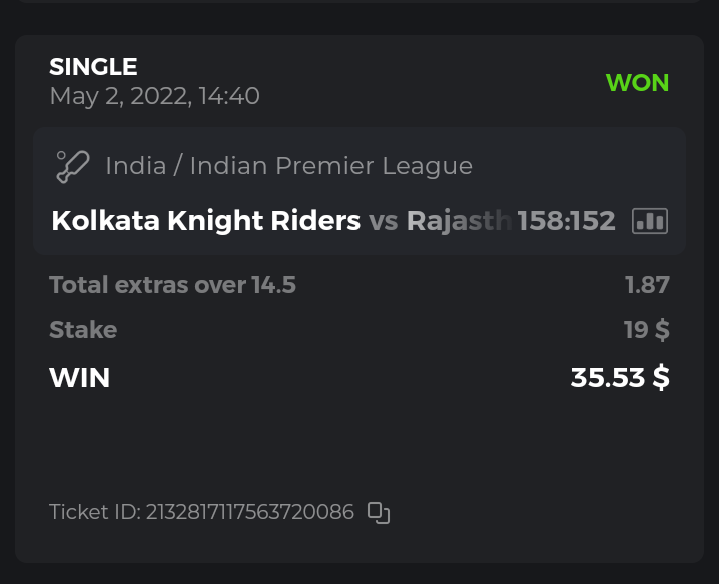Click the "vs" text between teams
This screenshot has height=584, width=719.
383,220
